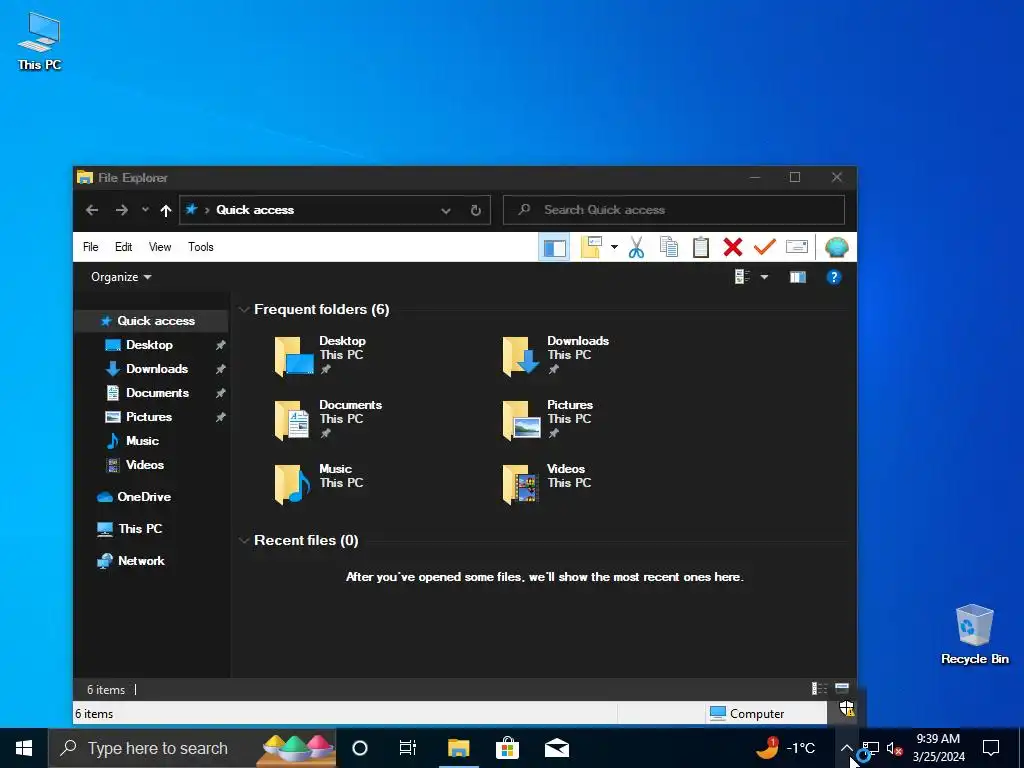Open the Tools menu

coord(200,247)
